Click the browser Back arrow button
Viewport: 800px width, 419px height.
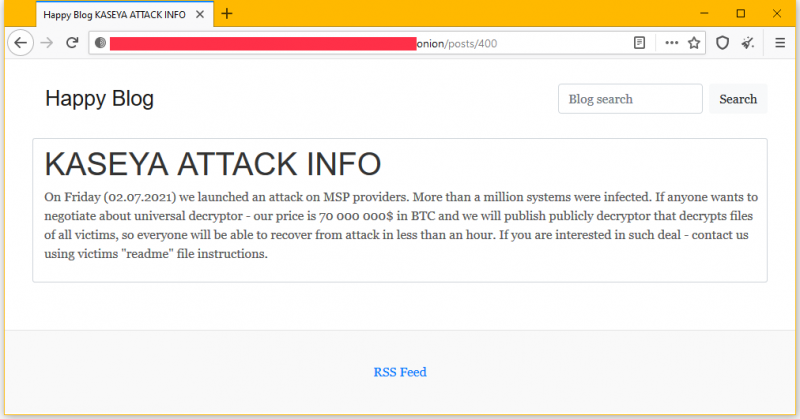click(21, 43)
